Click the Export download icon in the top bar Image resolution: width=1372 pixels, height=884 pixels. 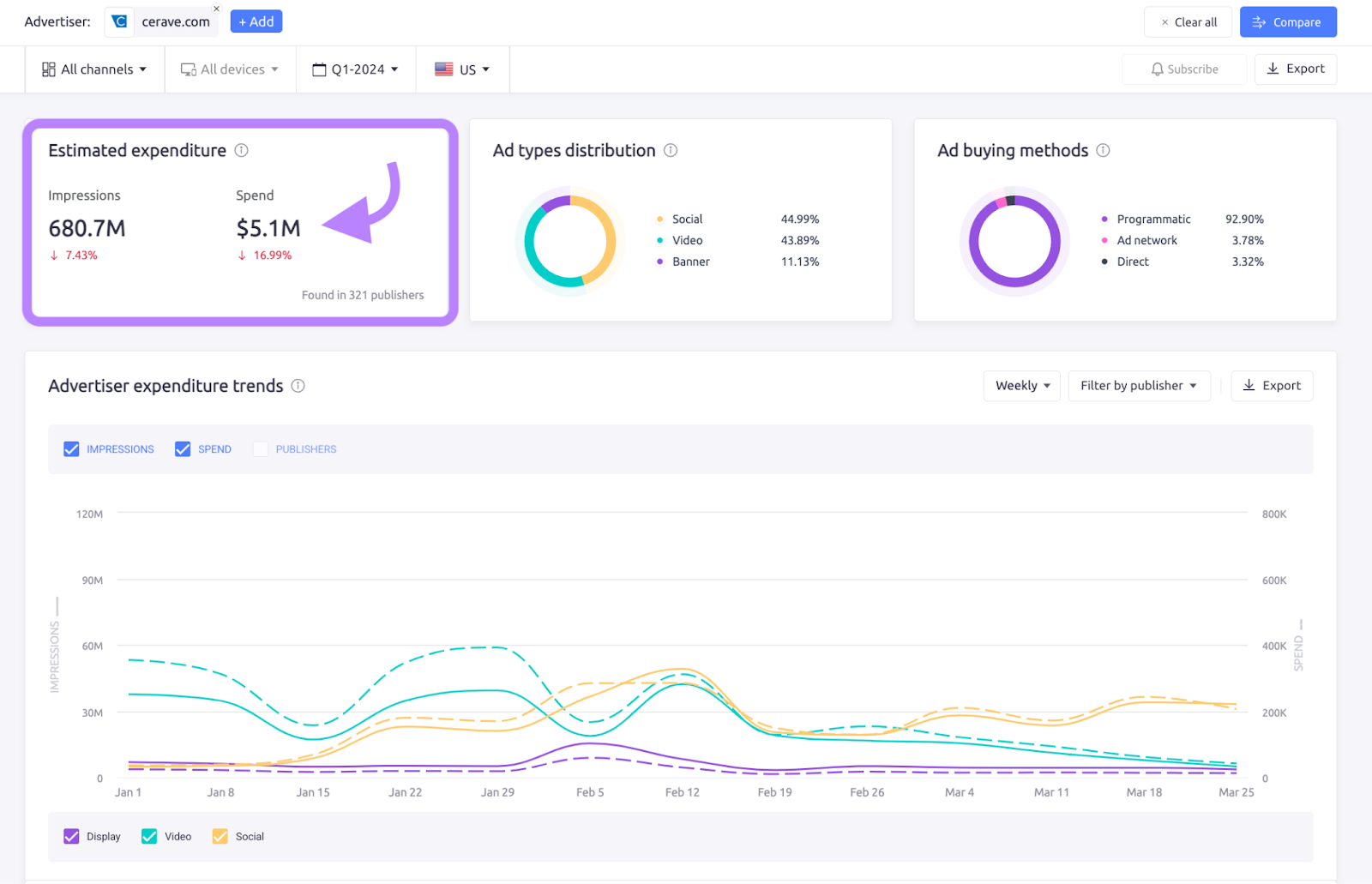pyautogui.click(x=1273, y=69)
